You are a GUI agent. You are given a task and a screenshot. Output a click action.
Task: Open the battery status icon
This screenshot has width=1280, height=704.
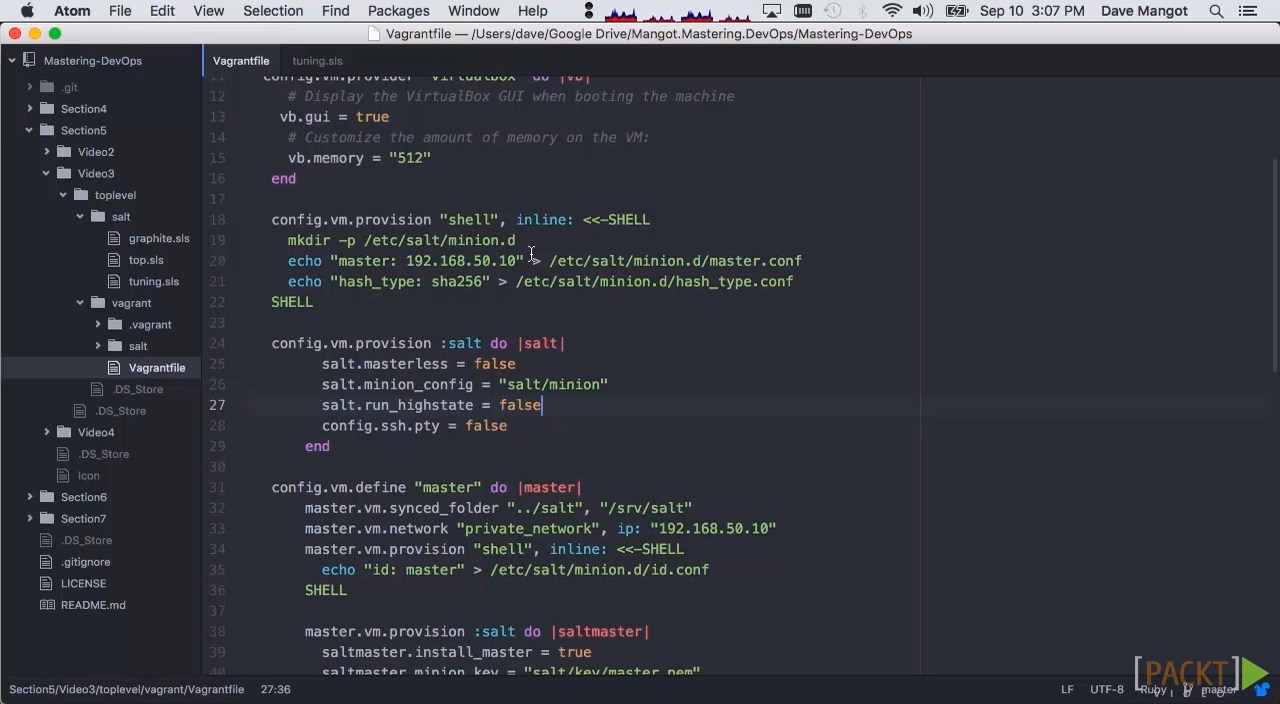(x=957, y=11)
